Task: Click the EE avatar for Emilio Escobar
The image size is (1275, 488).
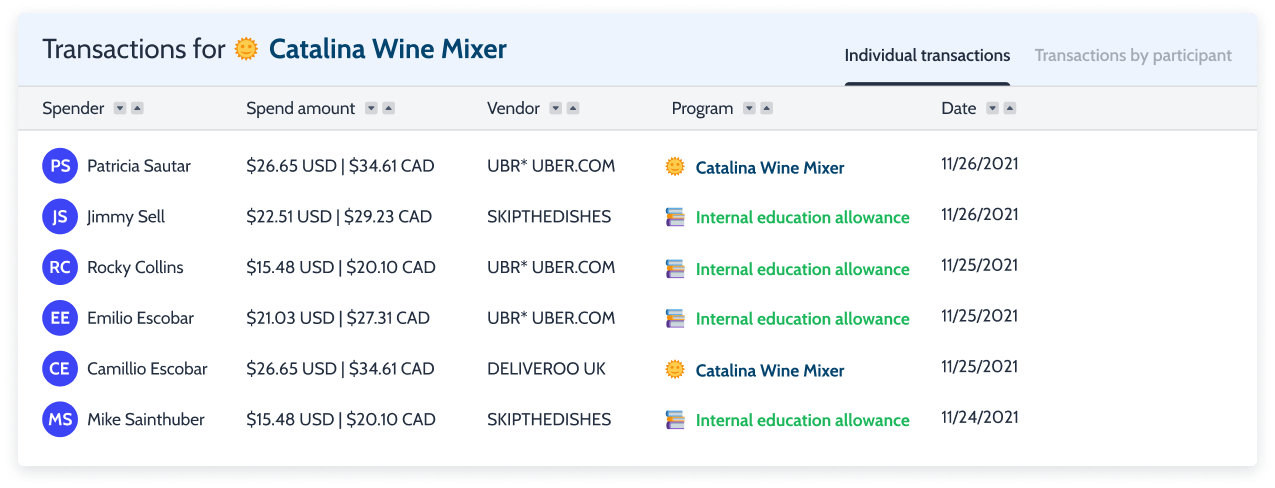Action: 60,318
